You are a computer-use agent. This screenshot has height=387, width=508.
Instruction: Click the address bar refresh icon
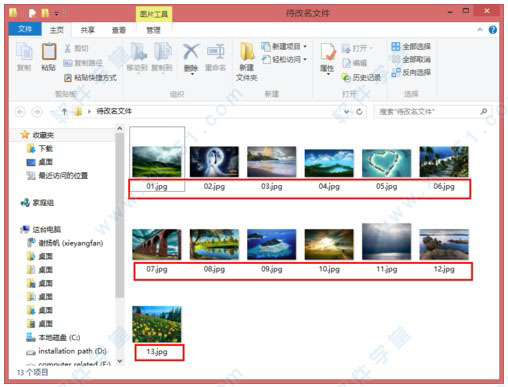pos(359,112)
